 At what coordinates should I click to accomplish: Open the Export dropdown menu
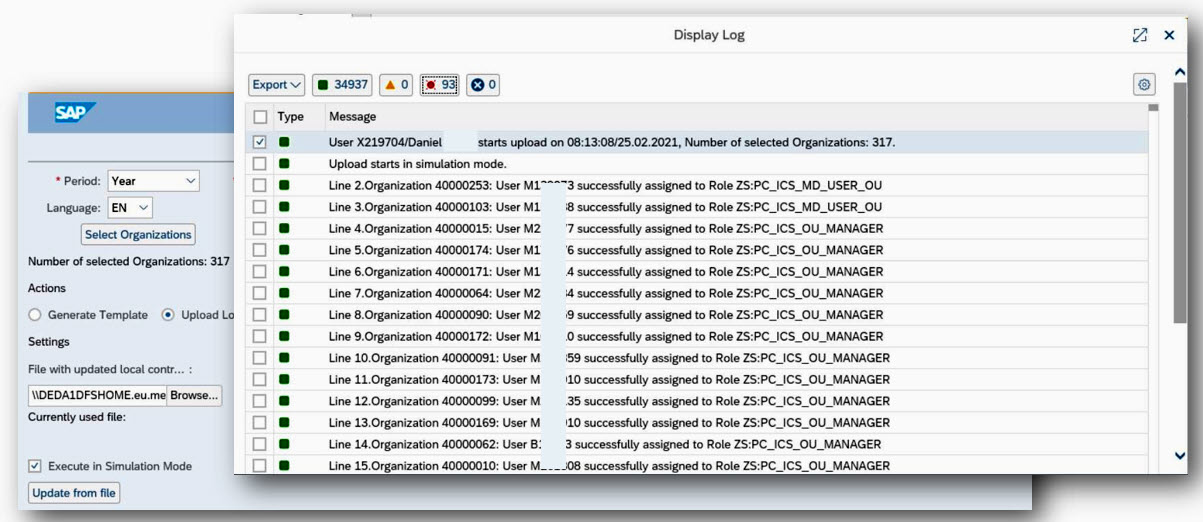(277, 85)
